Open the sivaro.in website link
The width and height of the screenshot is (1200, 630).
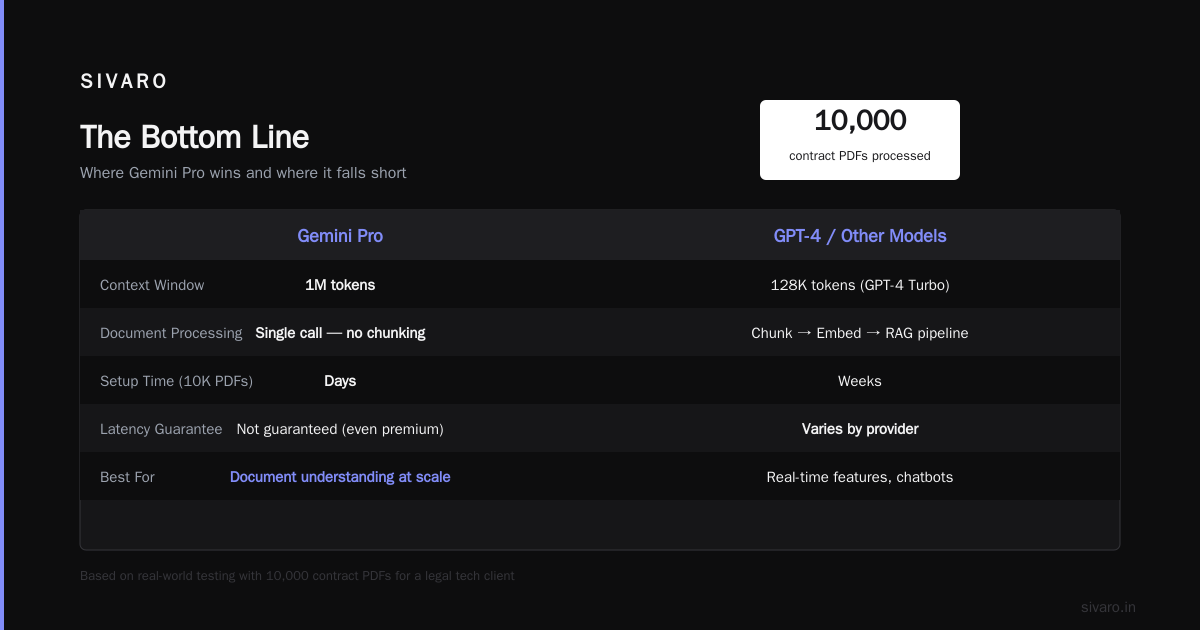pos(1108,607)
